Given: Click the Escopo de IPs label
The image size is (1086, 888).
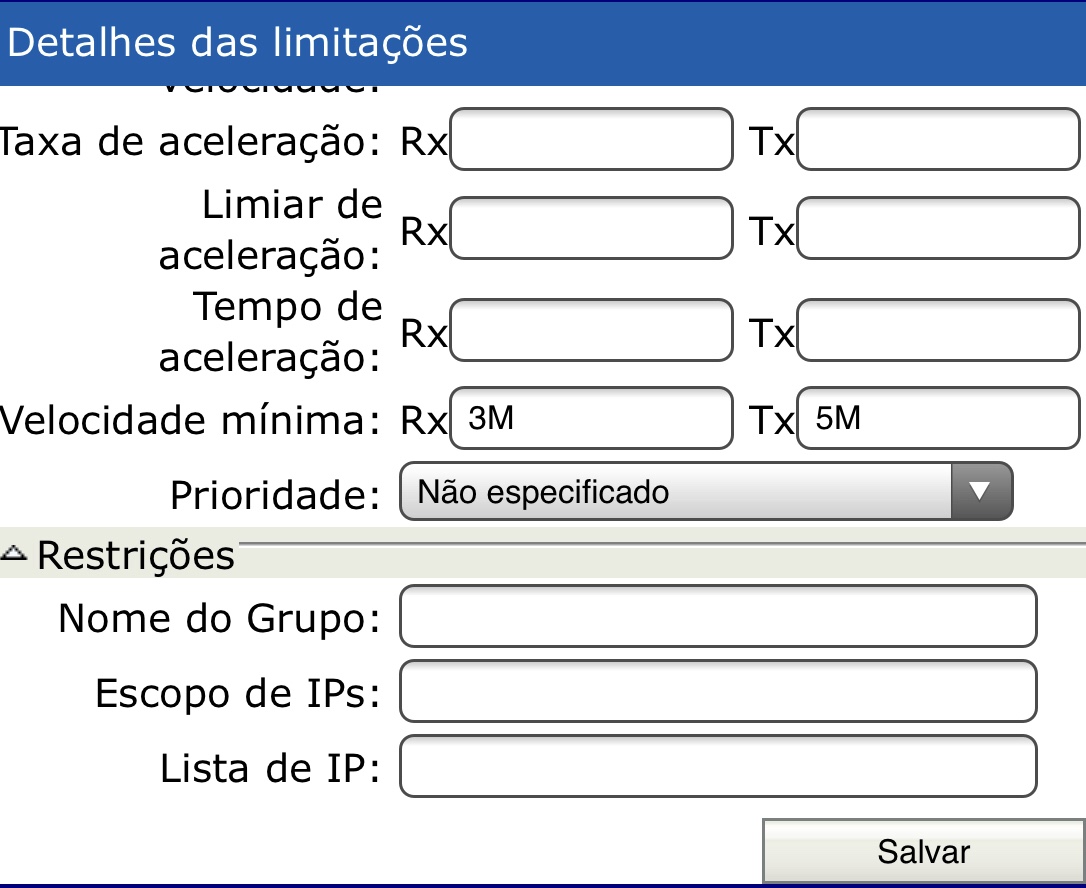Looking at the screenshot, I should (x=238, y=693).
